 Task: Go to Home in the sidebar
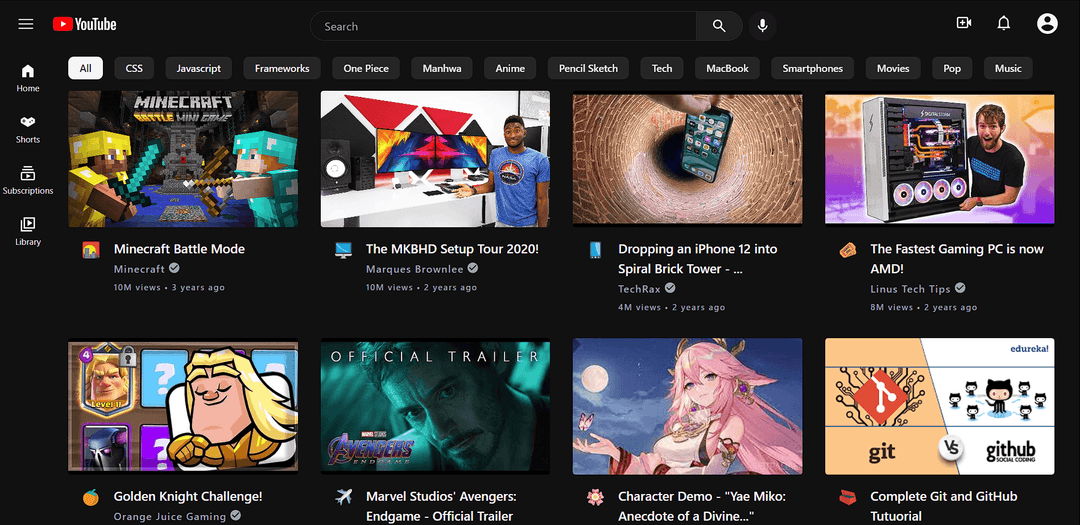pos(28,79)
